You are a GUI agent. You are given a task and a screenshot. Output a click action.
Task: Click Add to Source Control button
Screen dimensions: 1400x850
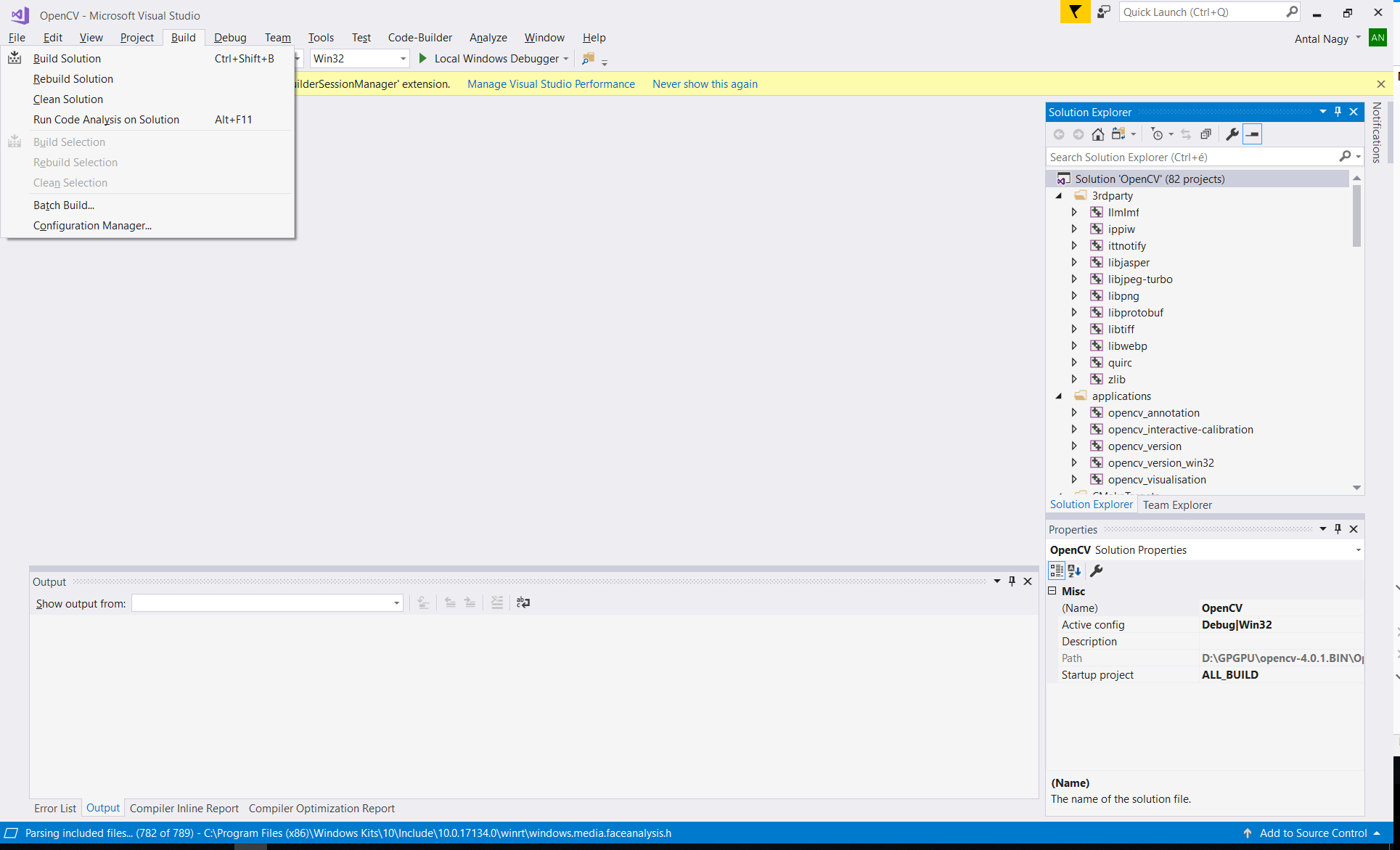[x=1311, y=833]
